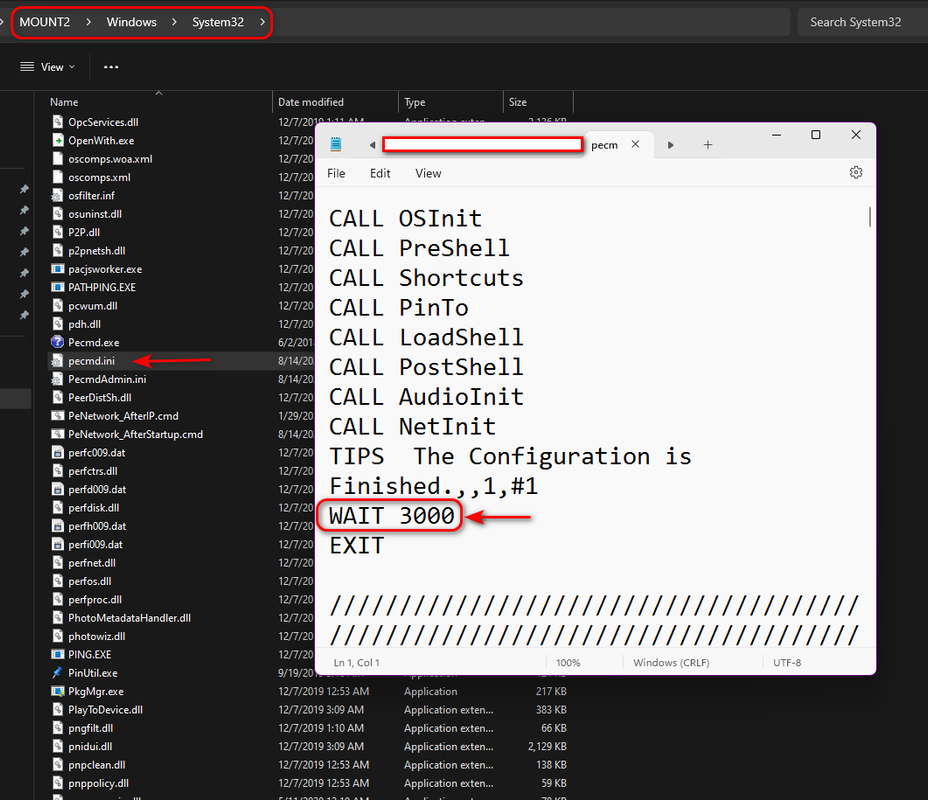Select the file p2pnetsh.dll
928x800 pixels.
(96, 250)
